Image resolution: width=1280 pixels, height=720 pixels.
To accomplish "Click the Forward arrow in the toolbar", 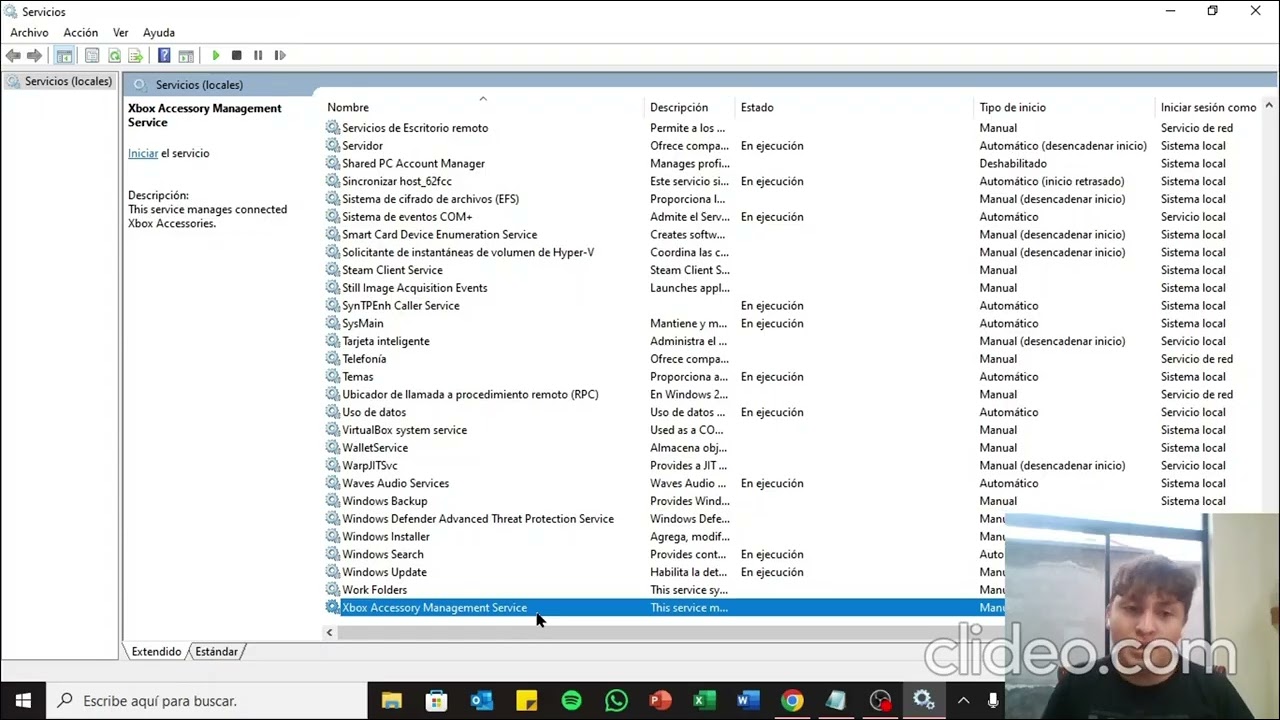I will (35, 56).
